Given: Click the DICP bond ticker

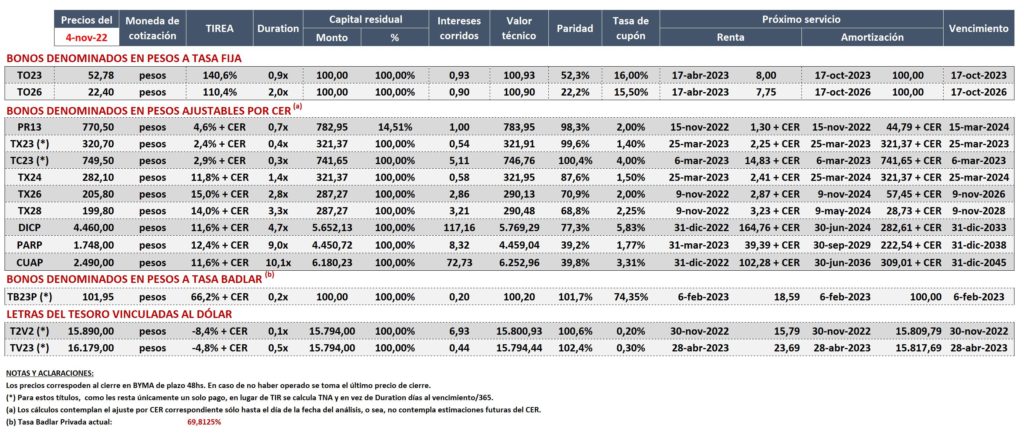Looking at the screenshot, I should (31, 228).
